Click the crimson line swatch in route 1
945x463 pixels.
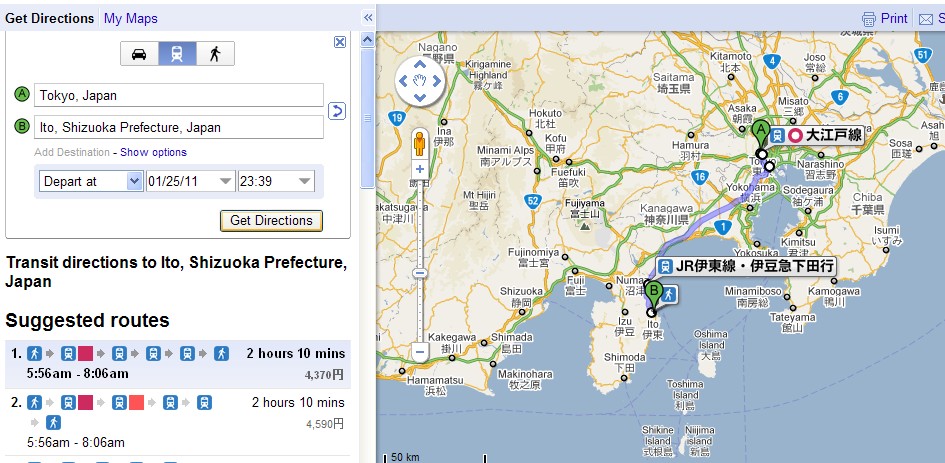coord(84,353)
